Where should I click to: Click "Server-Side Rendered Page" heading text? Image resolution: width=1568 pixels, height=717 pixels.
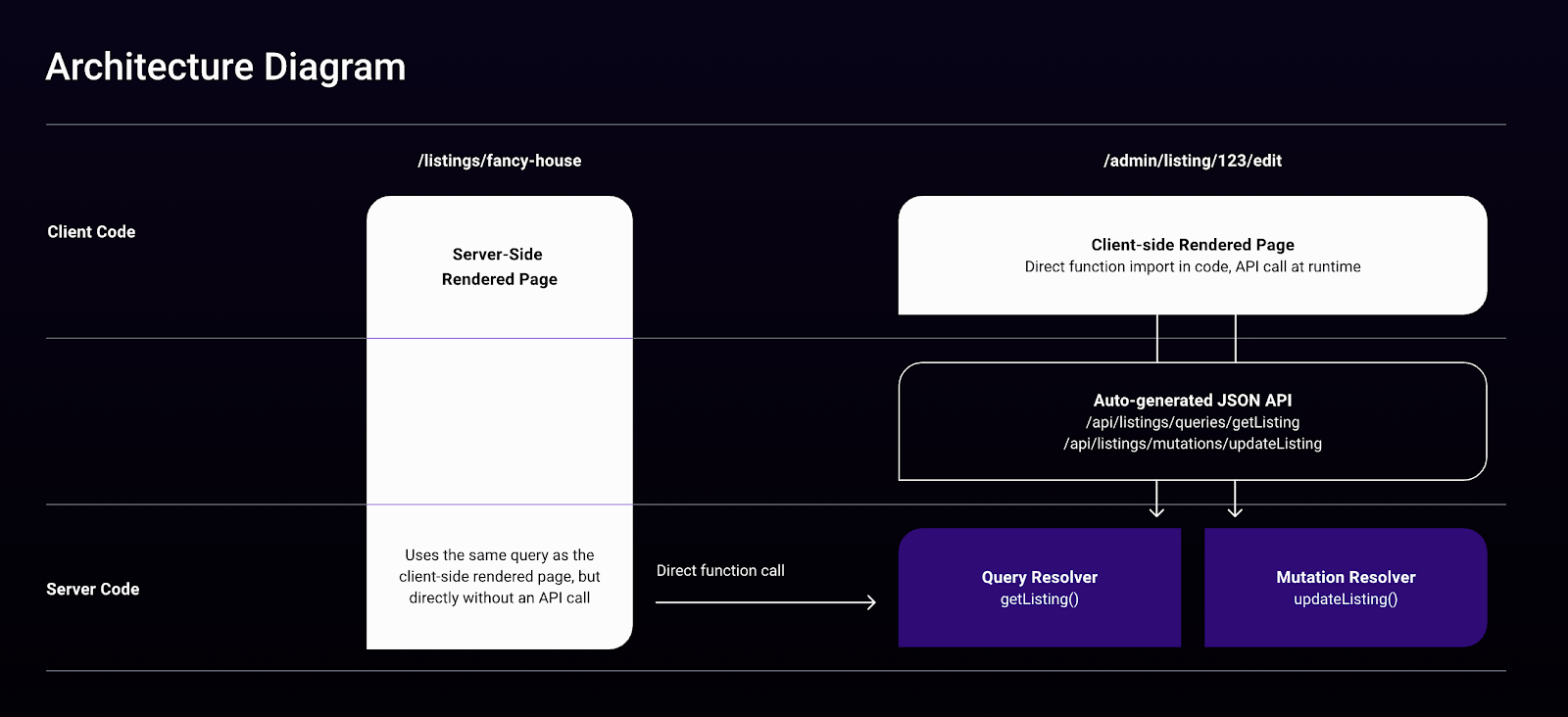click(x=500, y=266)
